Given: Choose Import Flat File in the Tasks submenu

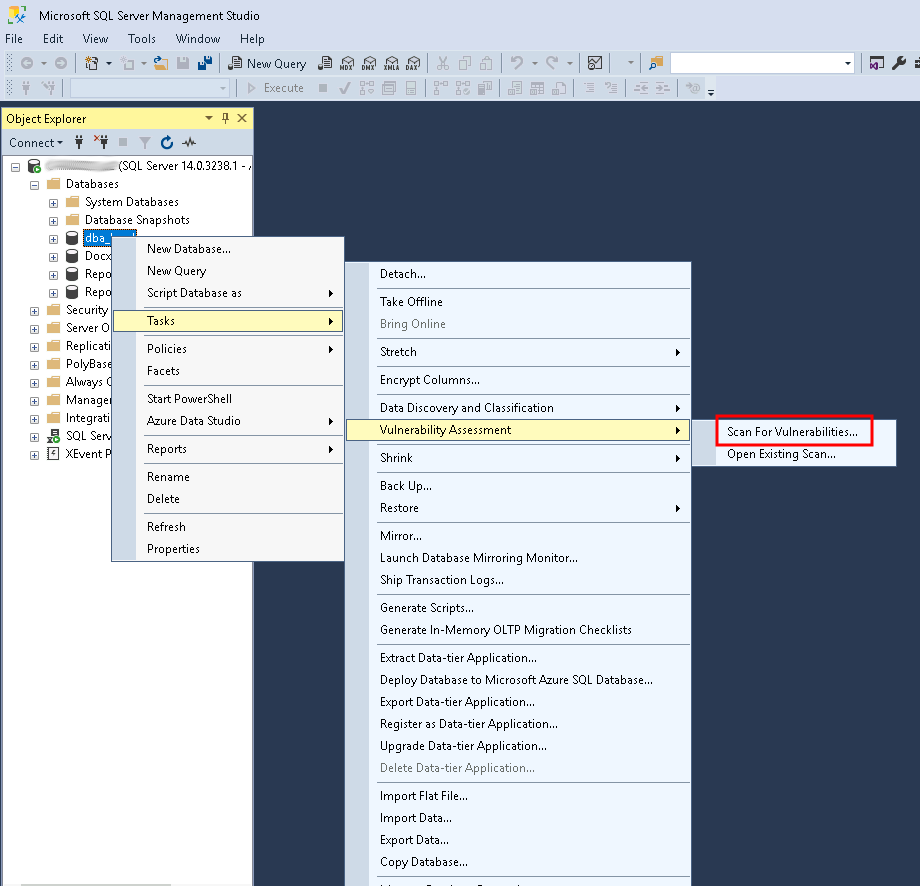Looking at the screenshot, I should [x=518, y=796].
